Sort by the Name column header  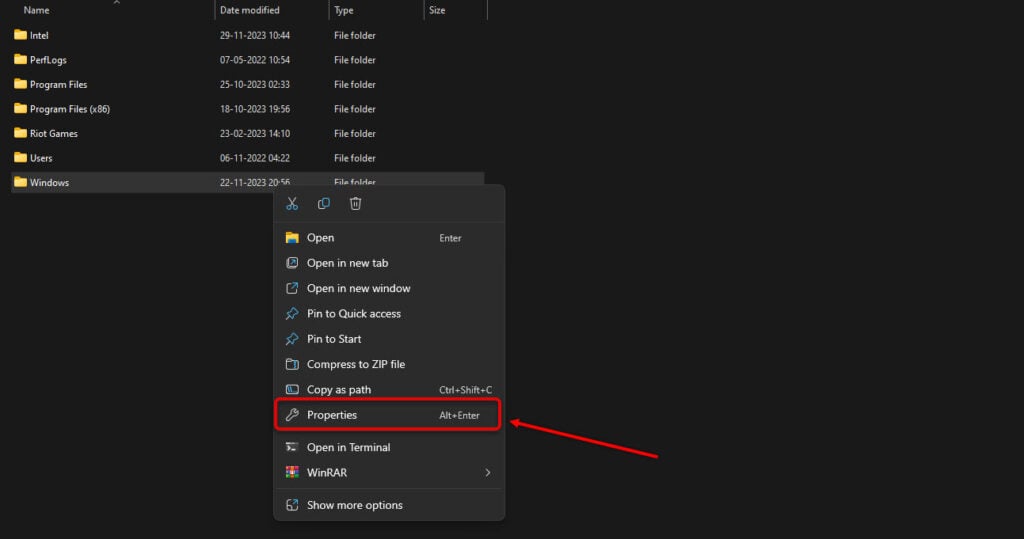coord(37,10)
